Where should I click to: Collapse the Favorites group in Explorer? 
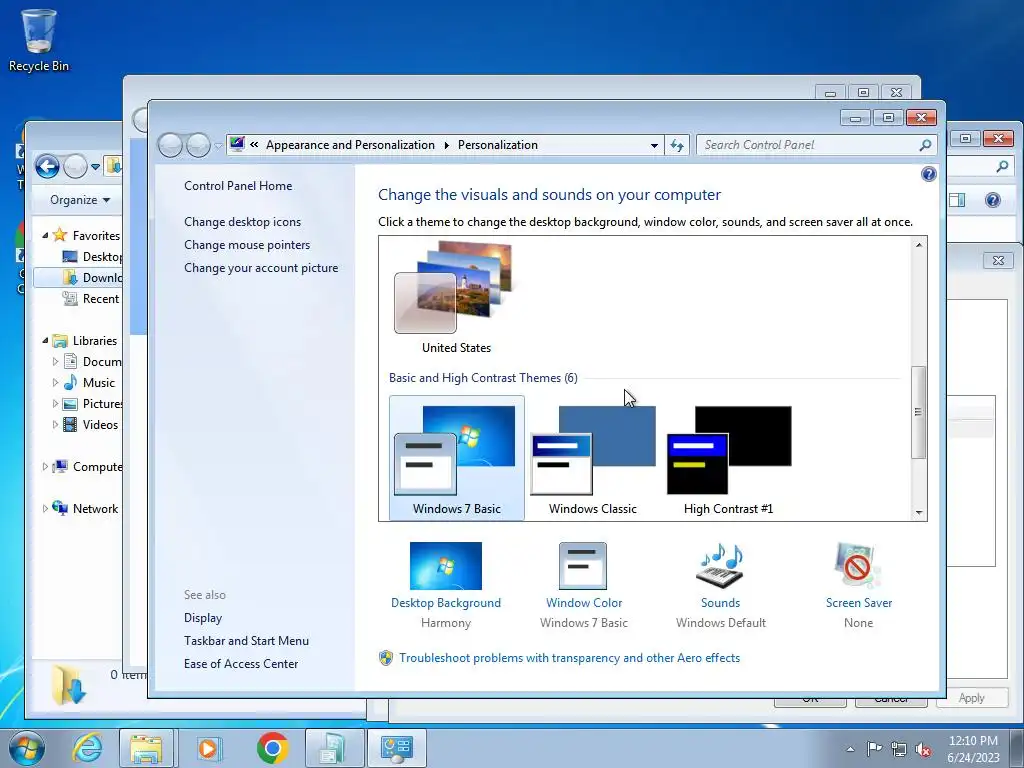[x=45, y=235]
